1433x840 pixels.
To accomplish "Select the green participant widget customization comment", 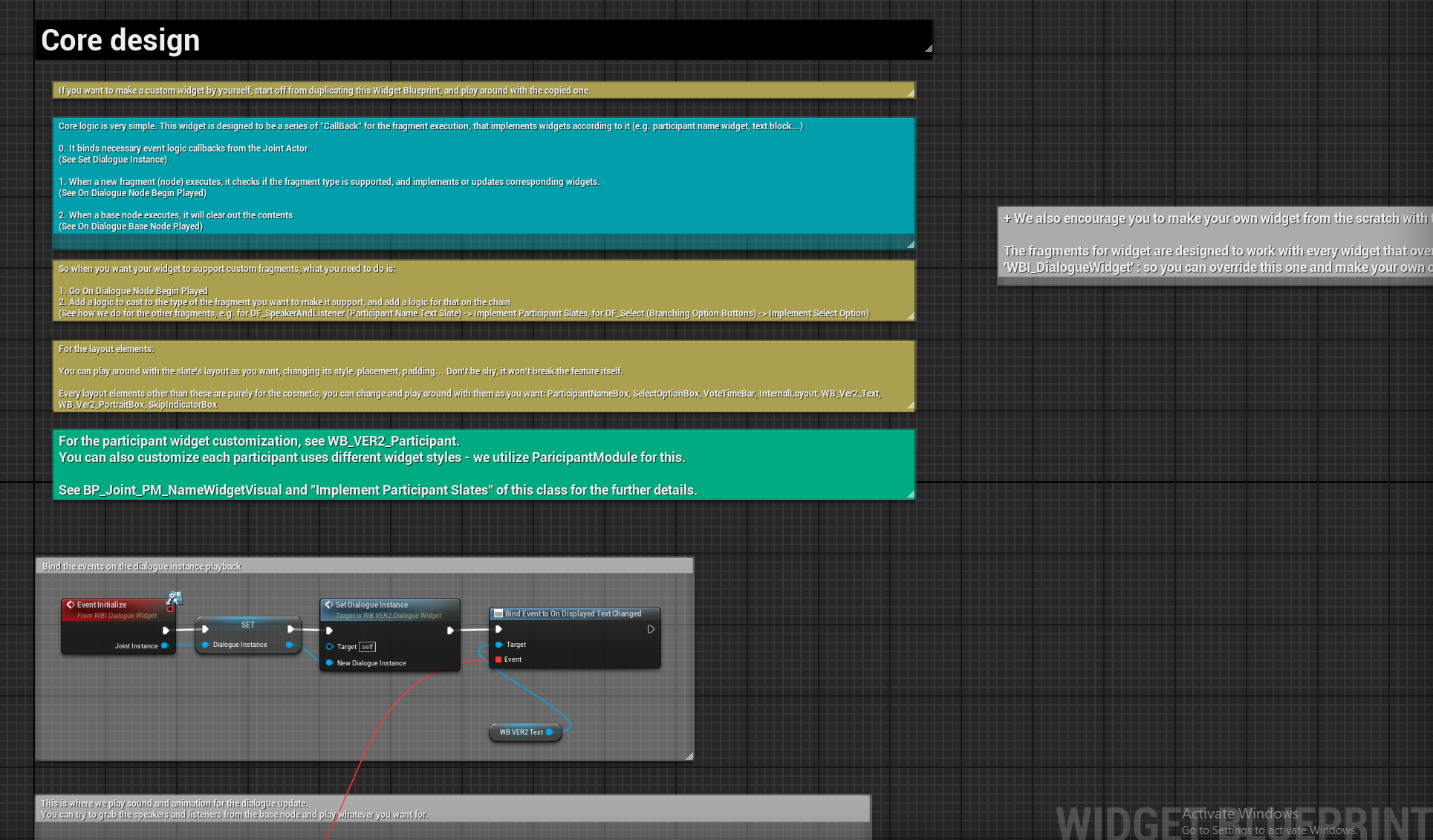I will pos(483,465).
